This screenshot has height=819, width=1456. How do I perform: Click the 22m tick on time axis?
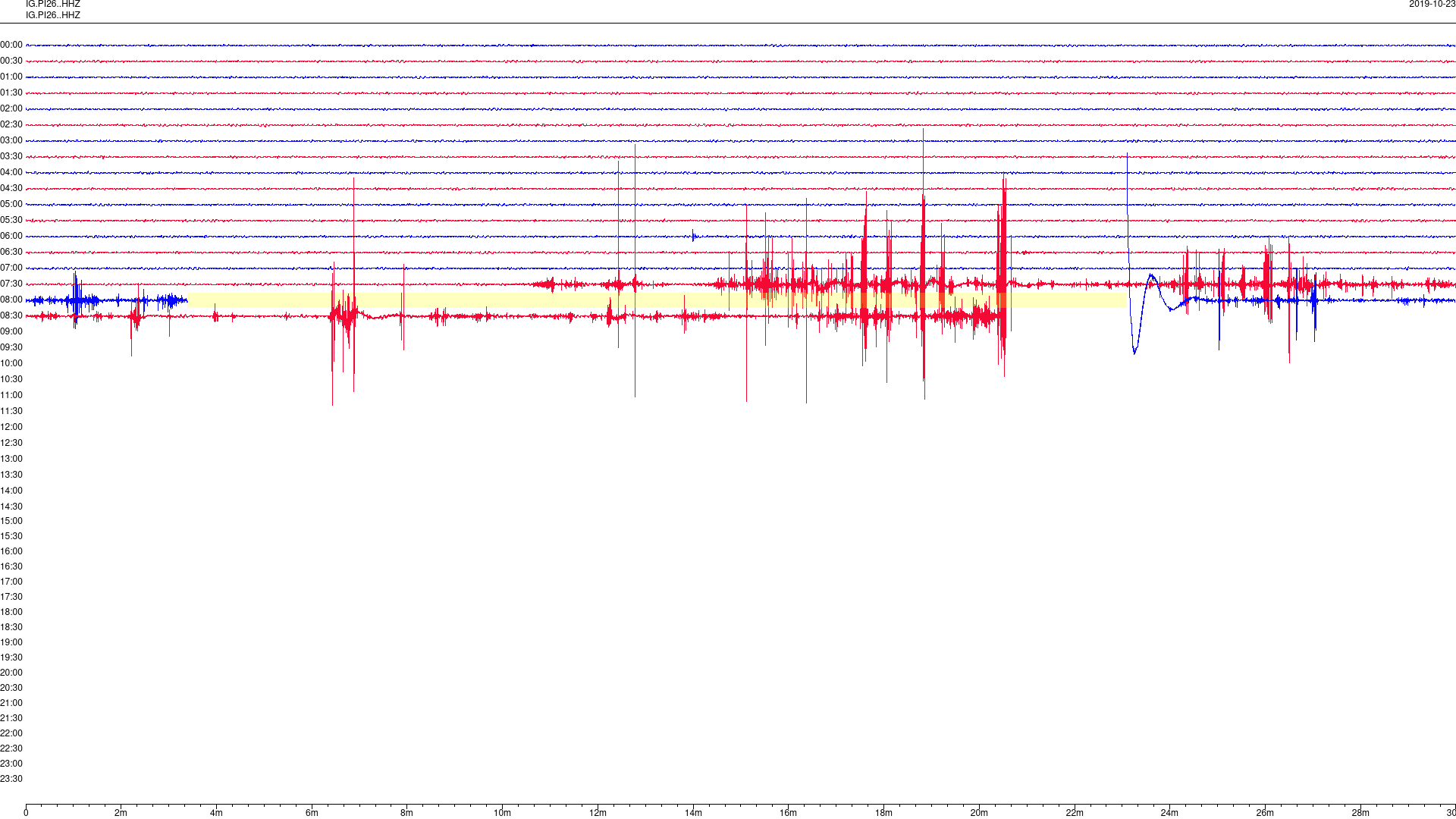tap(1075, 813)
